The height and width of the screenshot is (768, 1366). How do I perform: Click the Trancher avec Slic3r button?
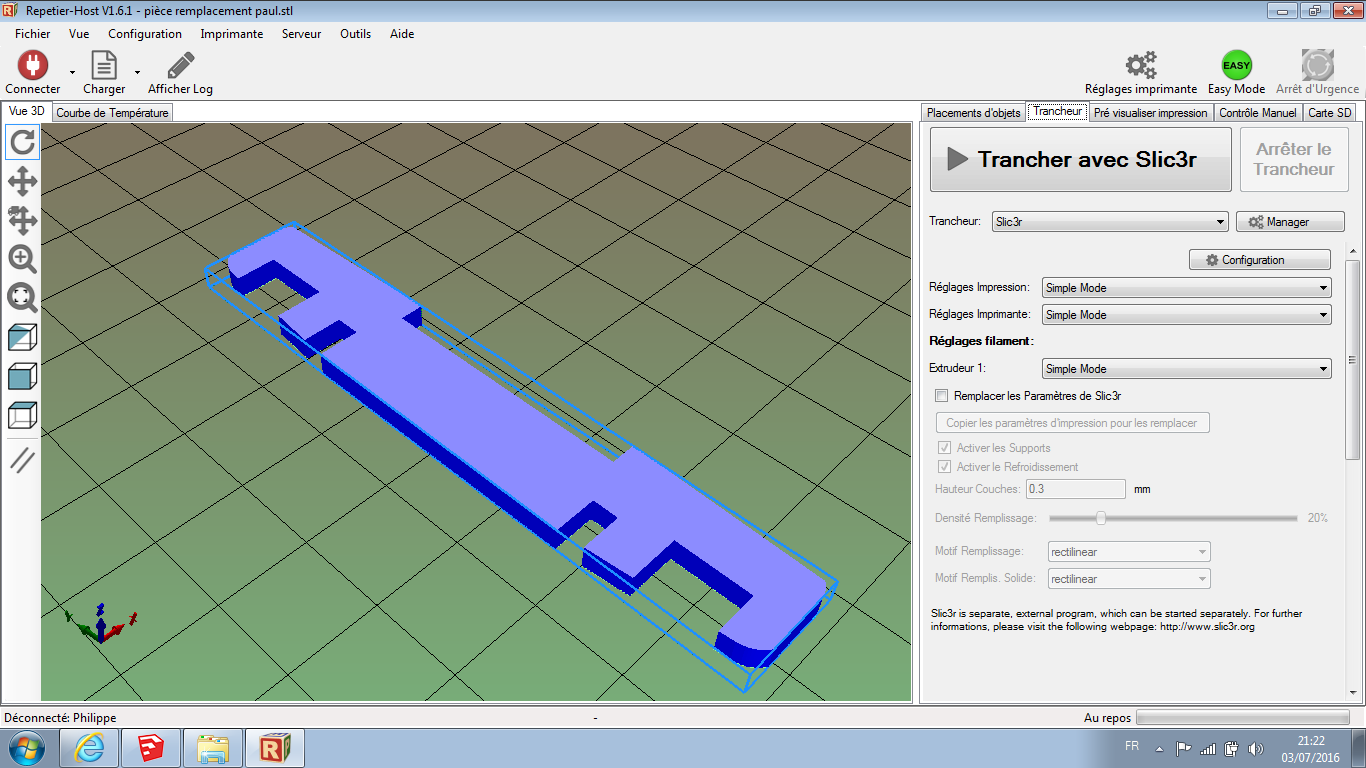1081,159
